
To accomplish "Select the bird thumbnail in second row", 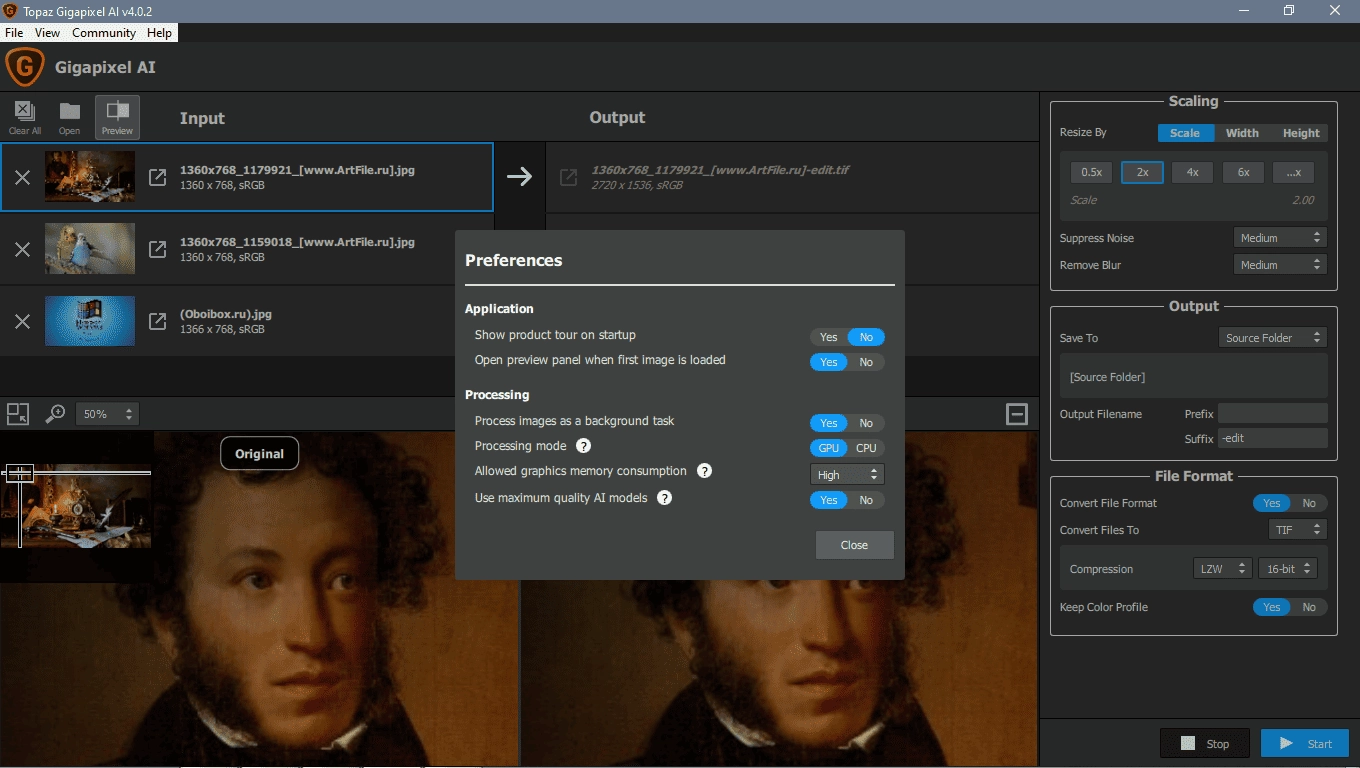I will [x=90, y=248].
